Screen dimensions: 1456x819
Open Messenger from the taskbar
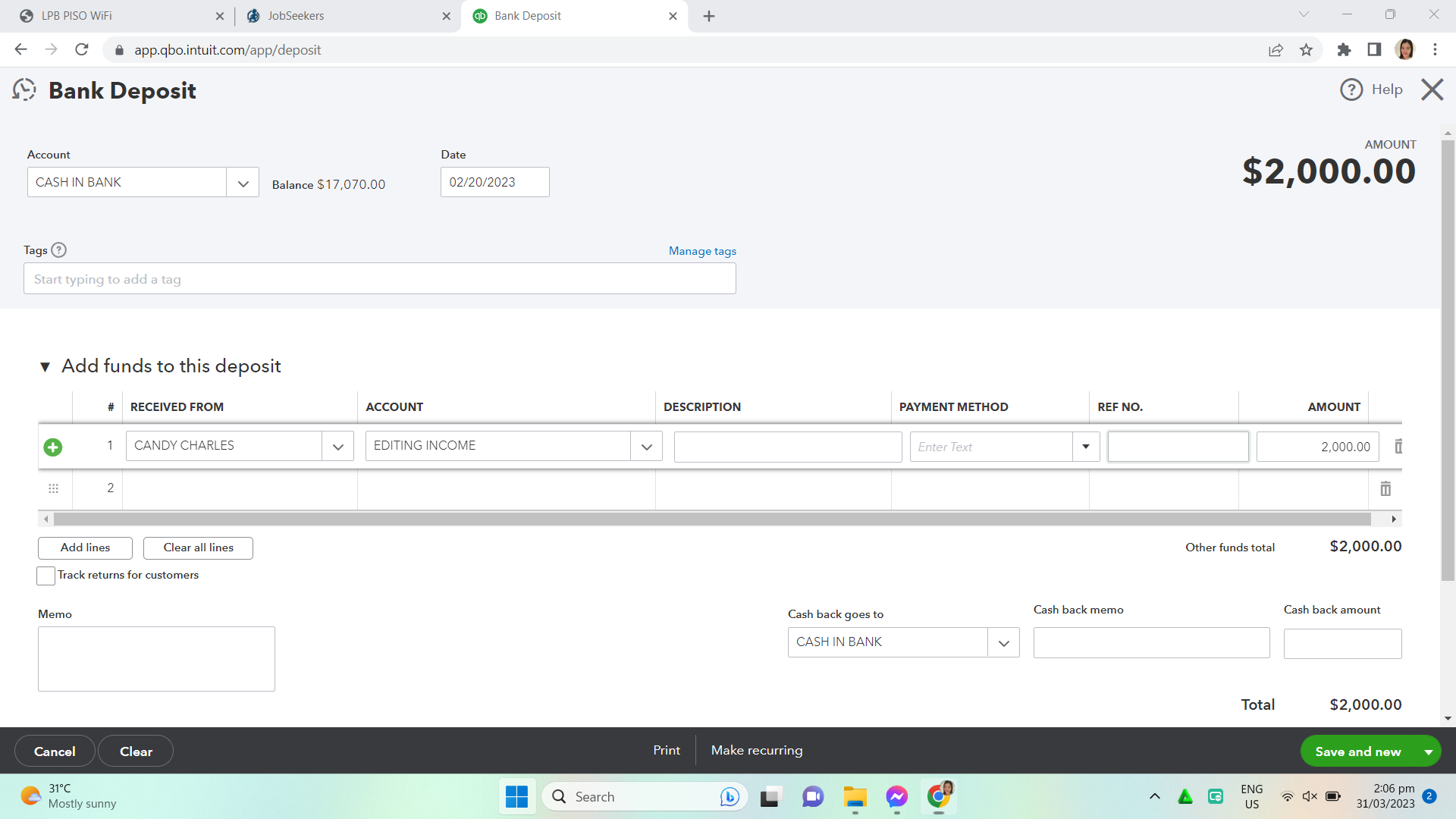coord(896,797)
